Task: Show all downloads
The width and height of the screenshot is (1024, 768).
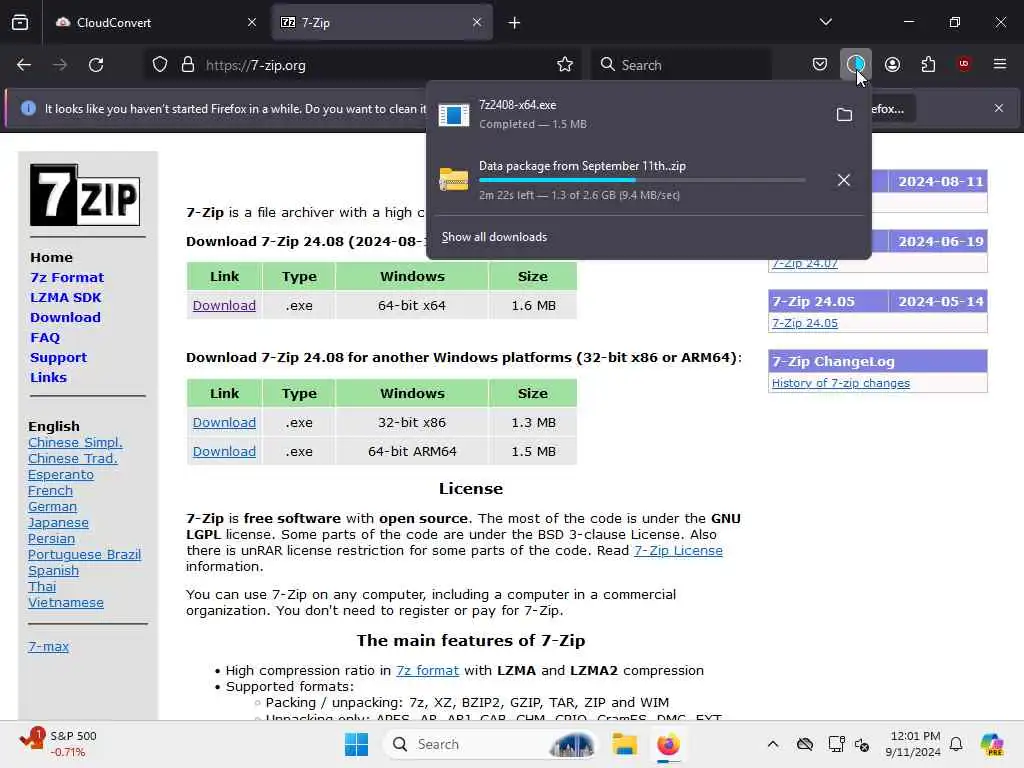Action: click(494, 237)
